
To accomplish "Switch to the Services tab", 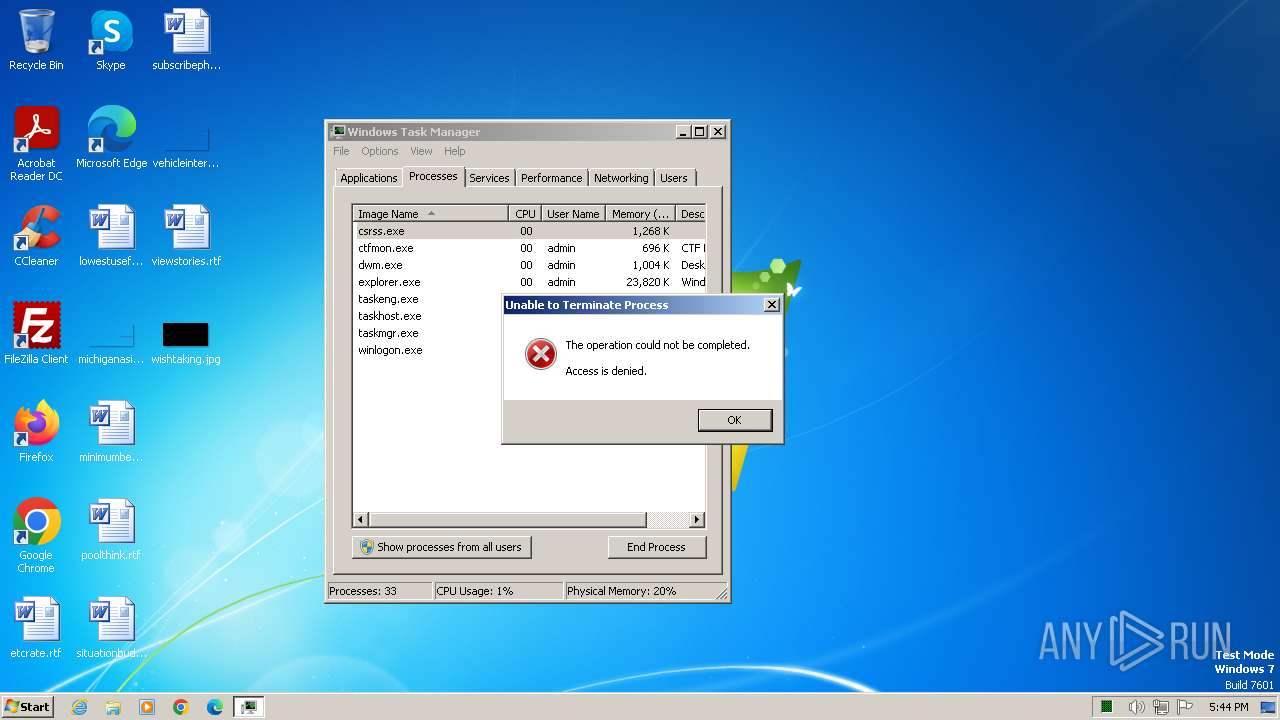I will (489, 178).
